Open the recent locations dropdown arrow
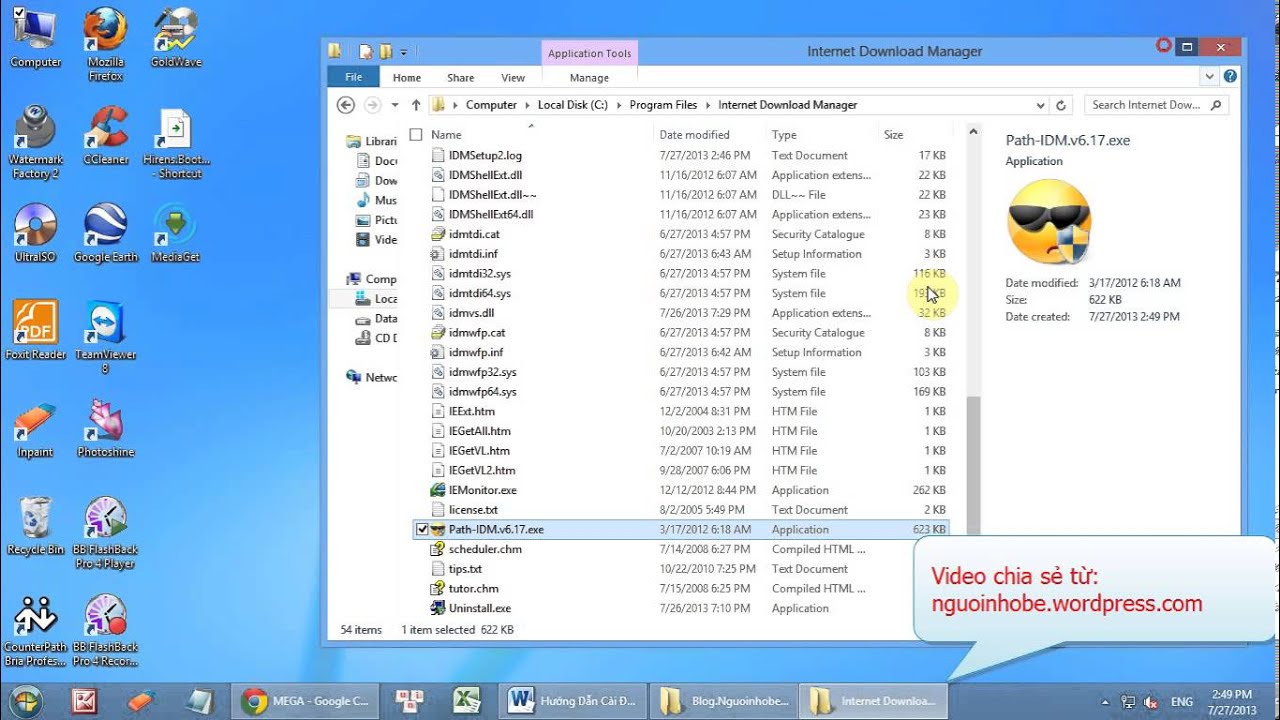The image size is (1280, 720). [395, 105]
